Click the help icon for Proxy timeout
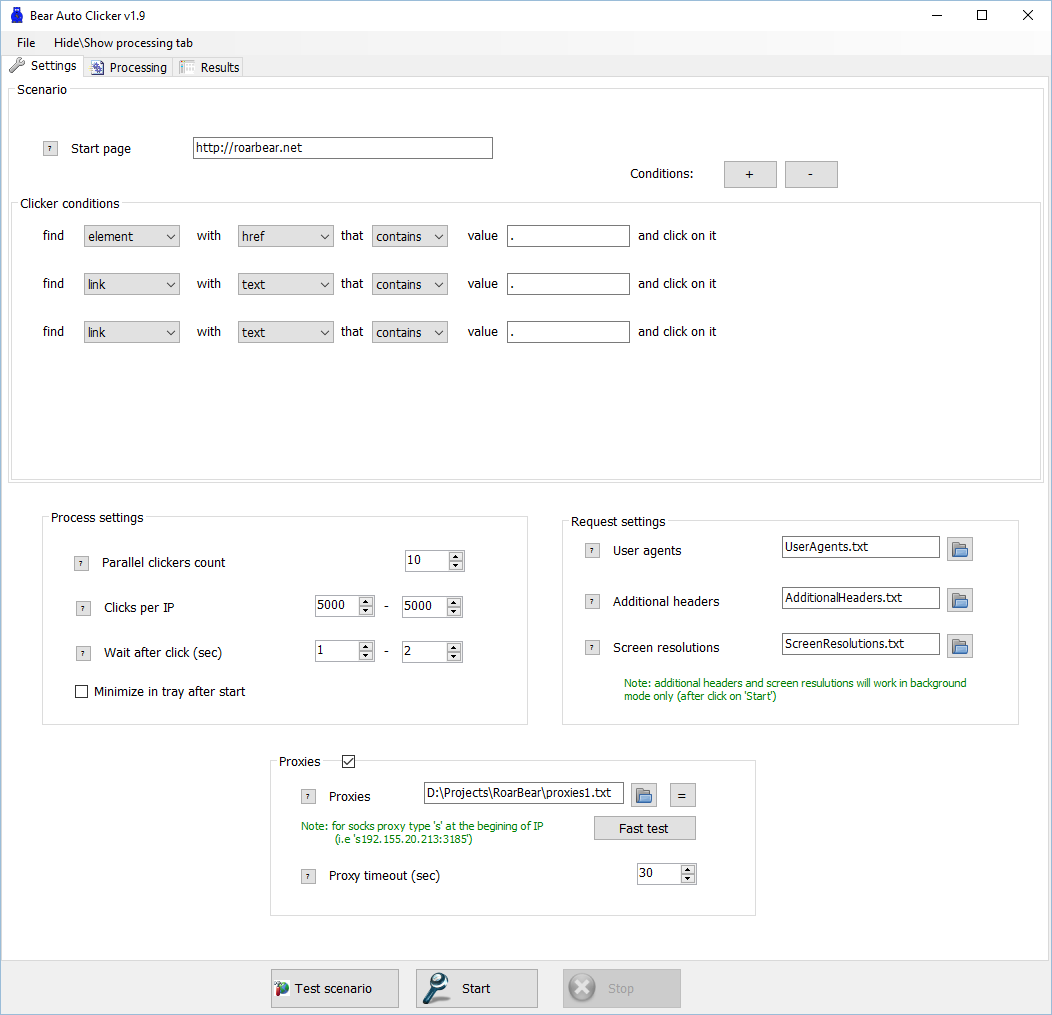The image size is (1052, 1015). [308, 876]
